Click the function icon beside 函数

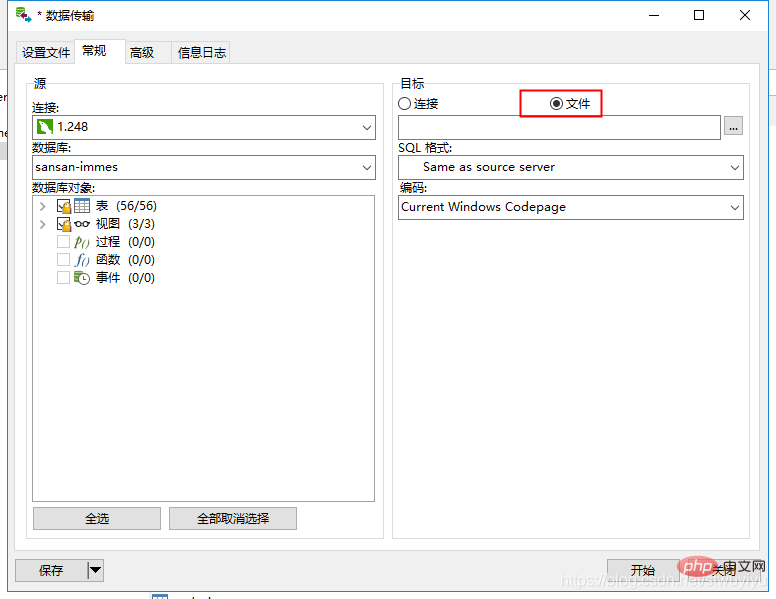[82, 260]
